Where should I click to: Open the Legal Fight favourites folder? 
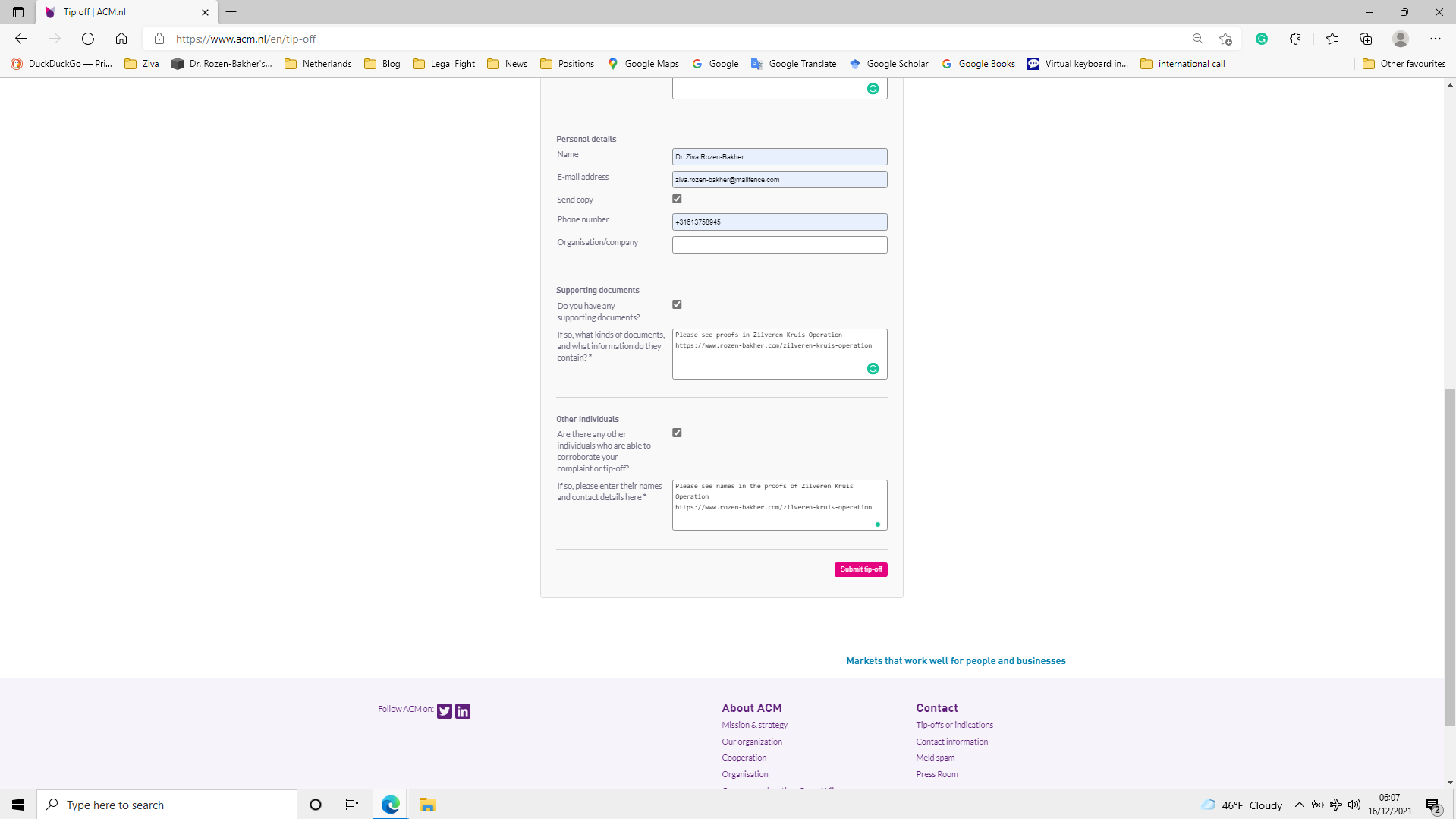pyautogui.click(x=444, y=63)
